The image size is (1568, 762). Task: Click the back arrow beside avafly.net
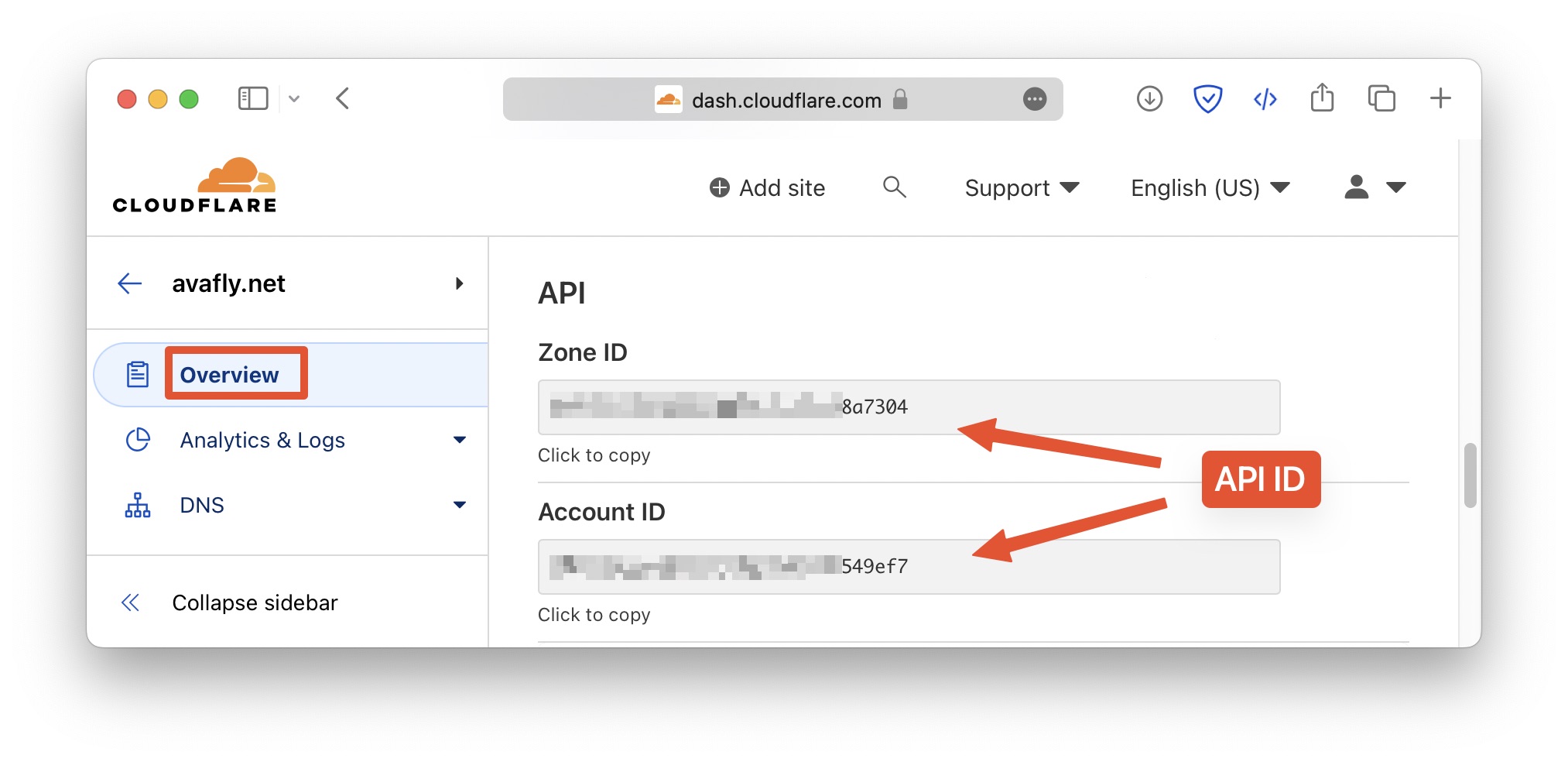point(130,283)
